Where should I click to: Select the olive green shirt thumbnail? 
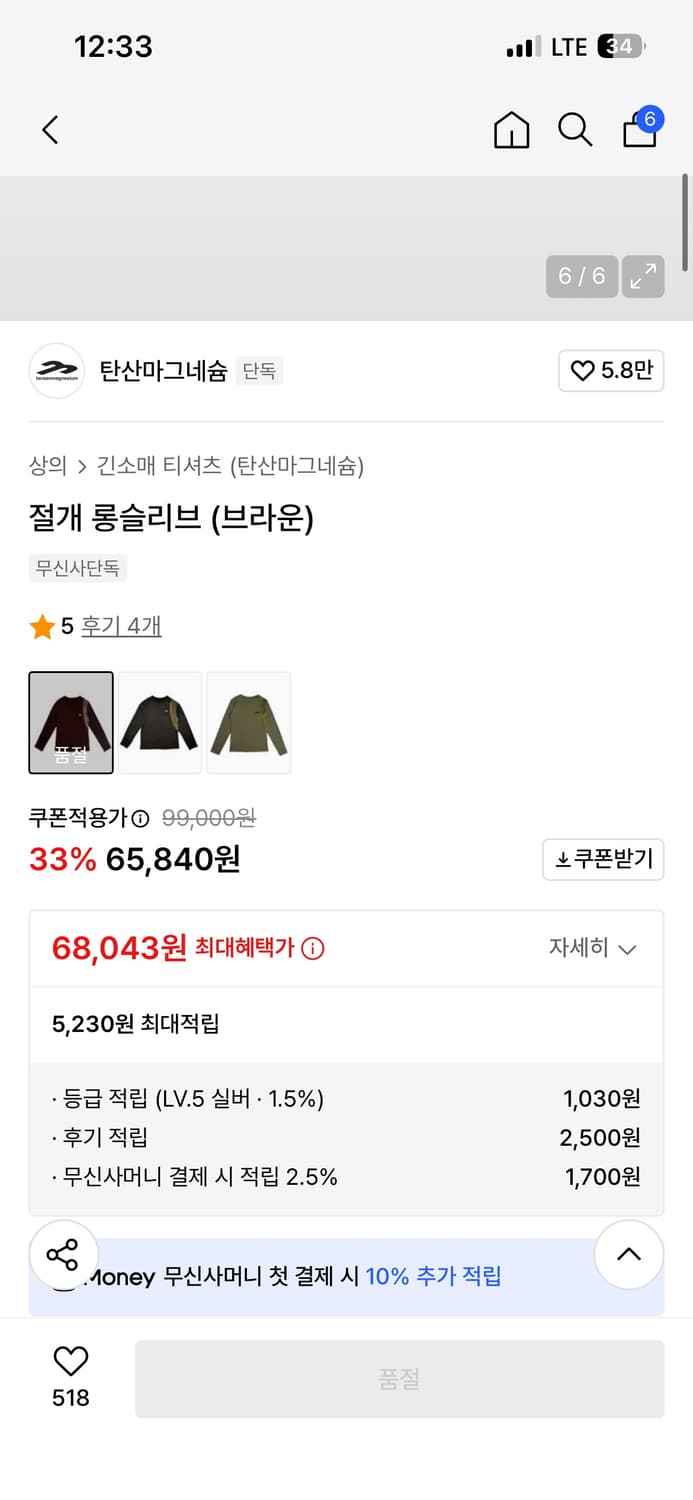[x=248, y=722]
